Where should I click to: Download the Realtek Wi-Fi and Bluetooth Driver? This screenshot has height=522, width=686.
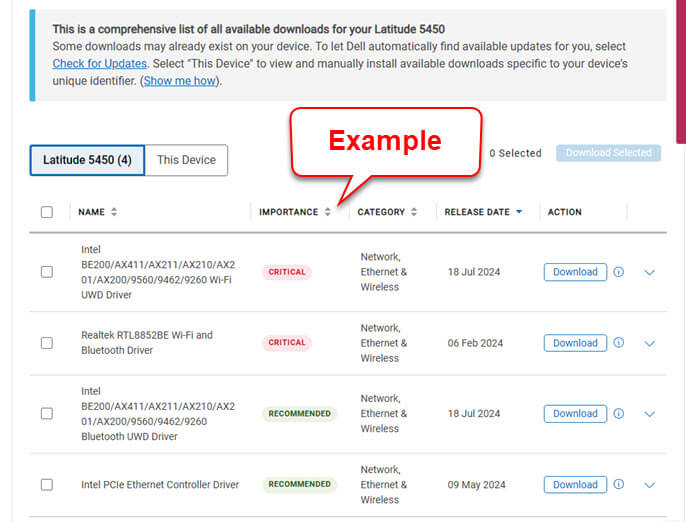(575, 343)
